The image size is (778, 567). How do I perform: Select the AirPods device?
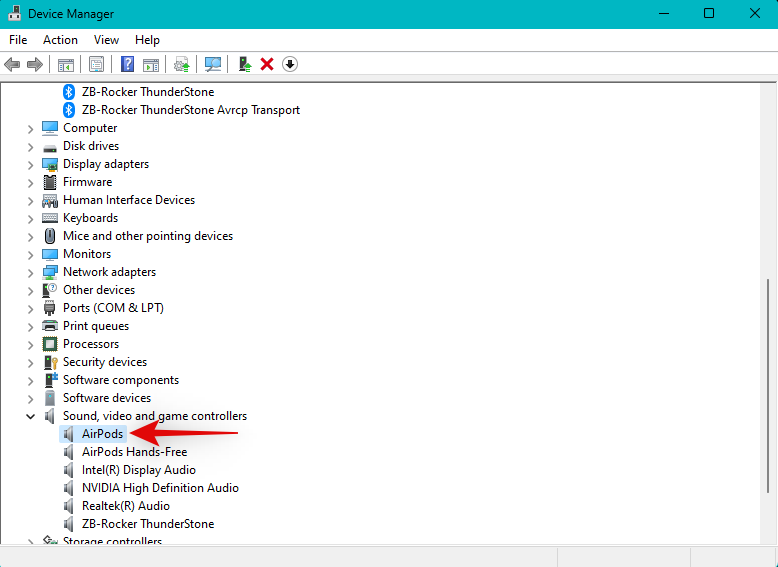[102, 434]
